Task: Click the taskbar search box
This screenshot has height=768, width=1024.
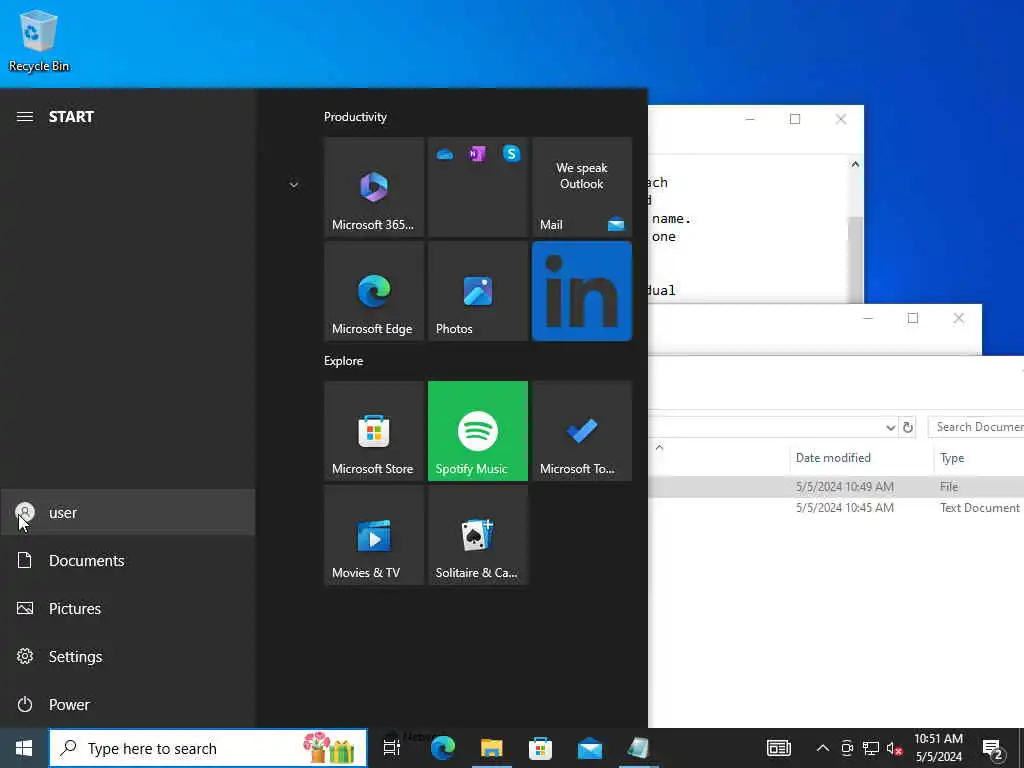Action: pos(208,748)
